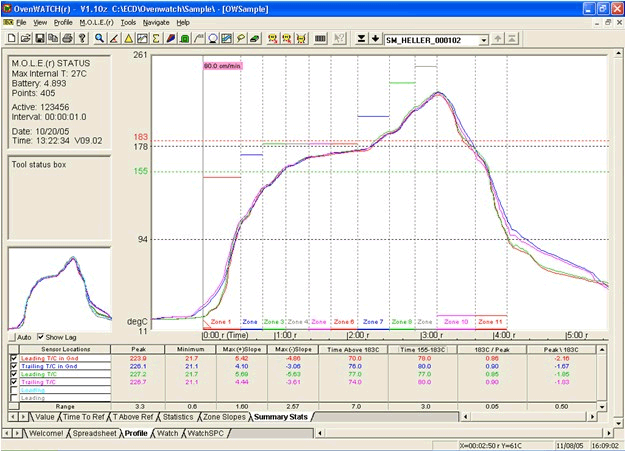Click the Tool status box panel
The width and height of the screenshot is (625, 451).
[x=59, y=198]
